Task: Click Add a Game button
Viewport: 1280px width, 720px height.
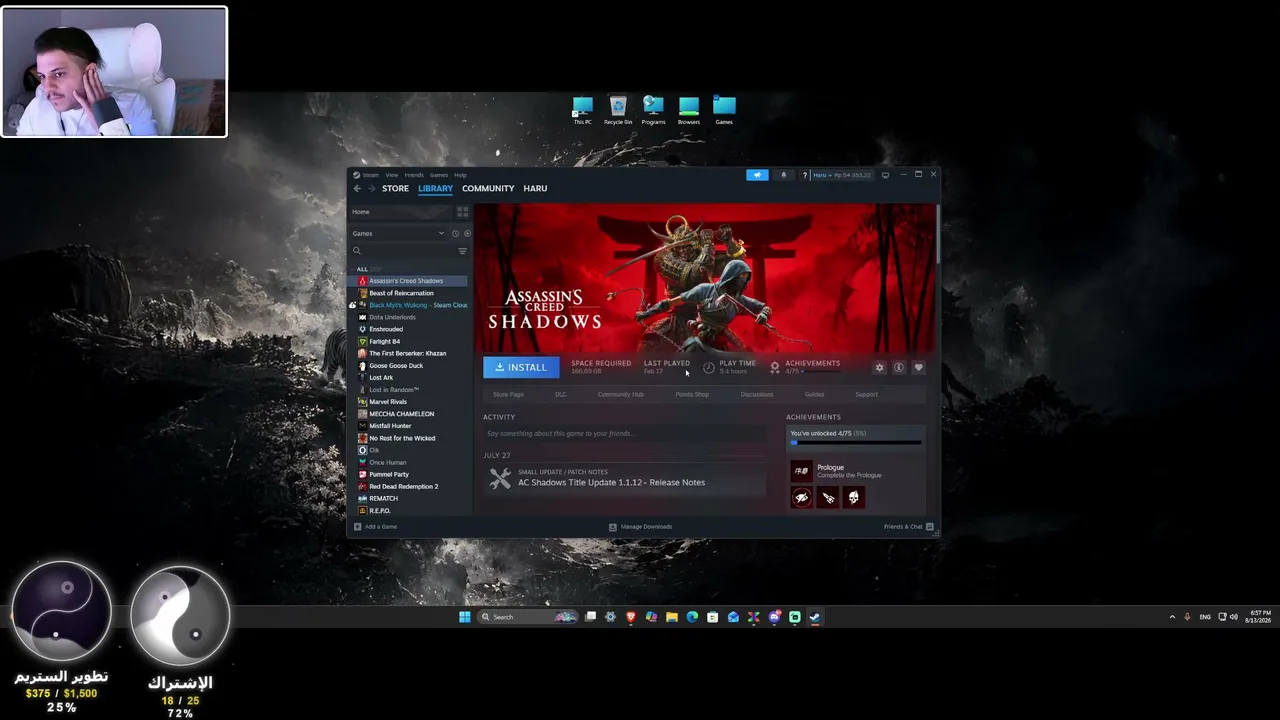Action: (x=375, y=526)
